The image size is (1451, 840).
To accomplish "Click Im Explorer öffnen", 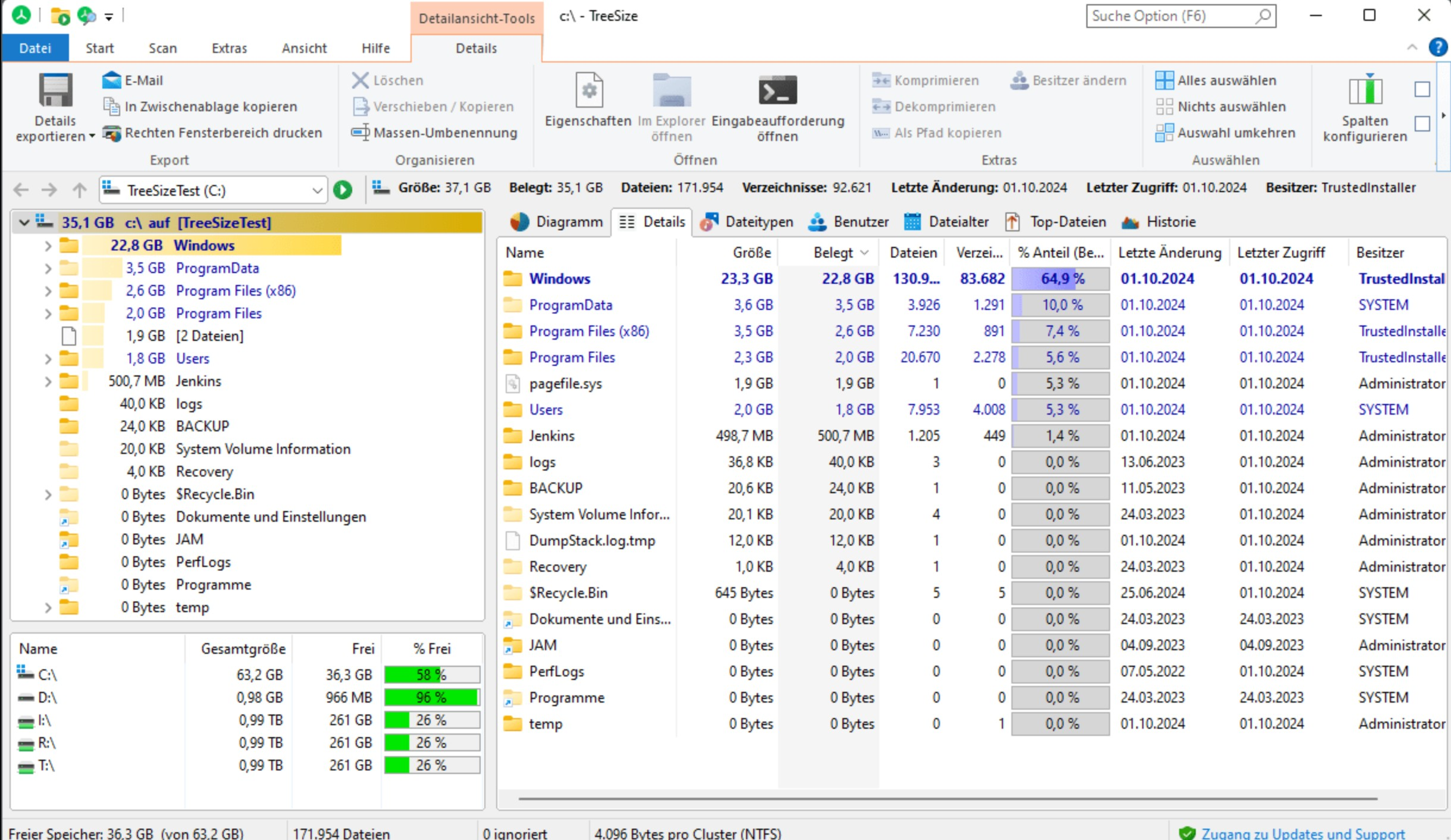I will 672,108.
